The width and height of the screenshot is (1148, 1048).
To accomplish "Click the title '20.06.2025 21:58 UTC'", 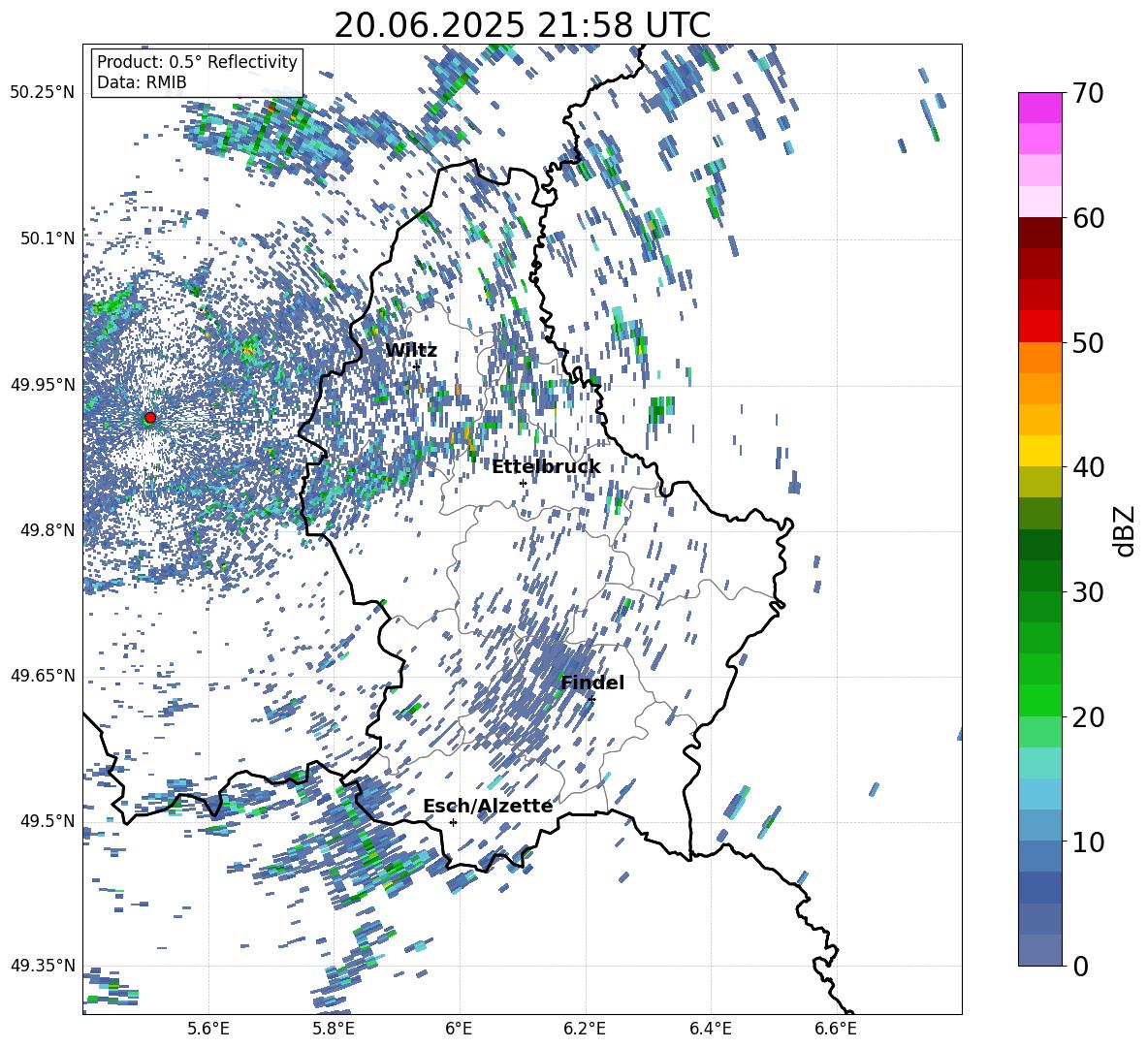I will click(x=522, y=25).
